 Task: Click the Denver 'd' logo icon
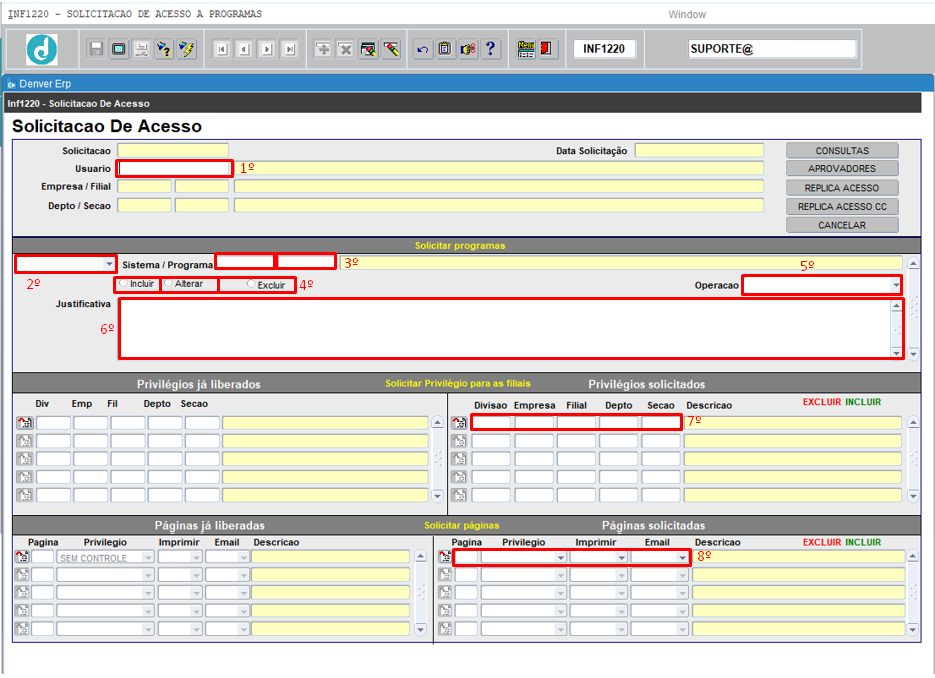pyautogui.click(x=42, y=49)
